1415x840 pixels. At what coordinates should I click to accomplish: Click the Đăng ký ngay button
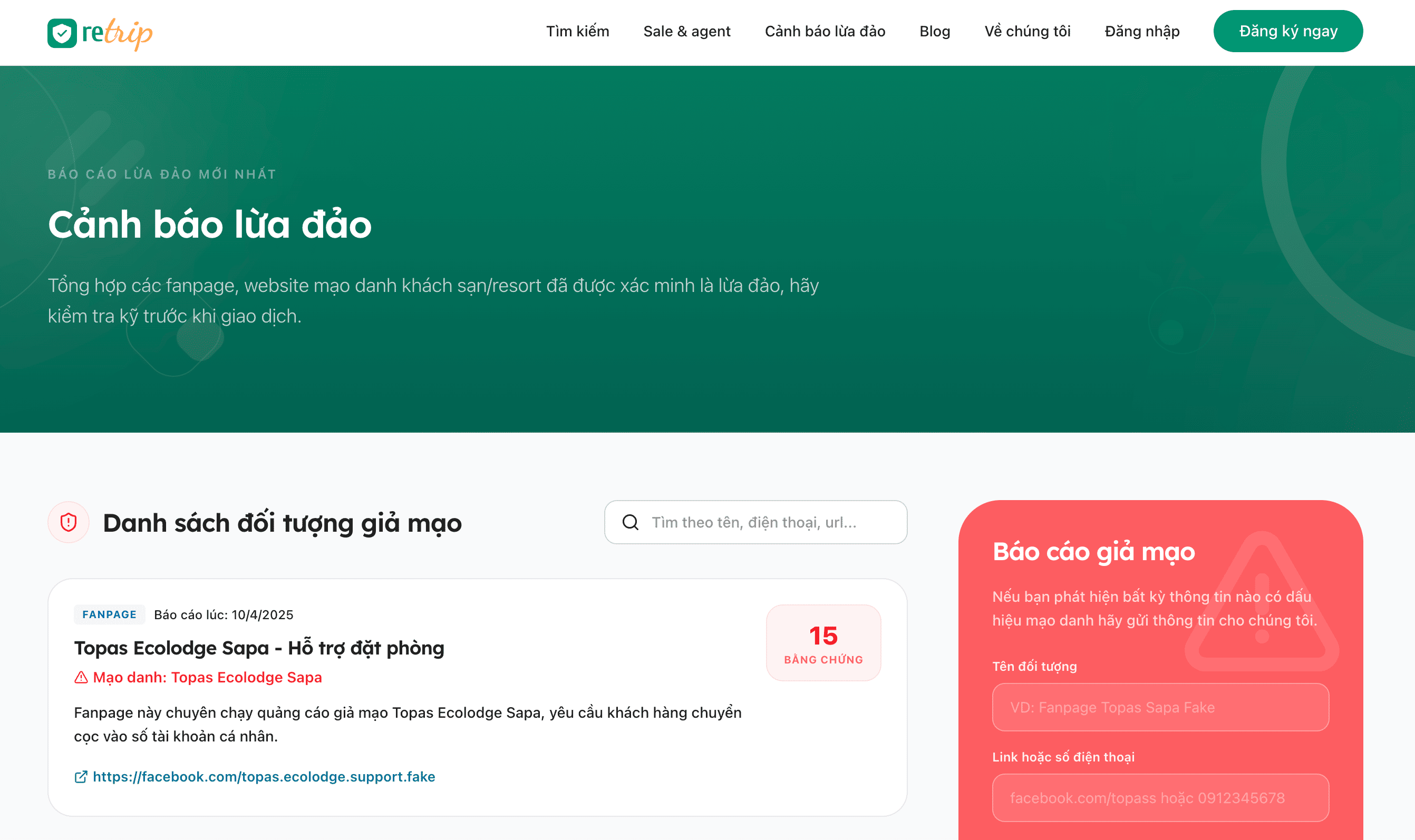[x=1288, y=31]
